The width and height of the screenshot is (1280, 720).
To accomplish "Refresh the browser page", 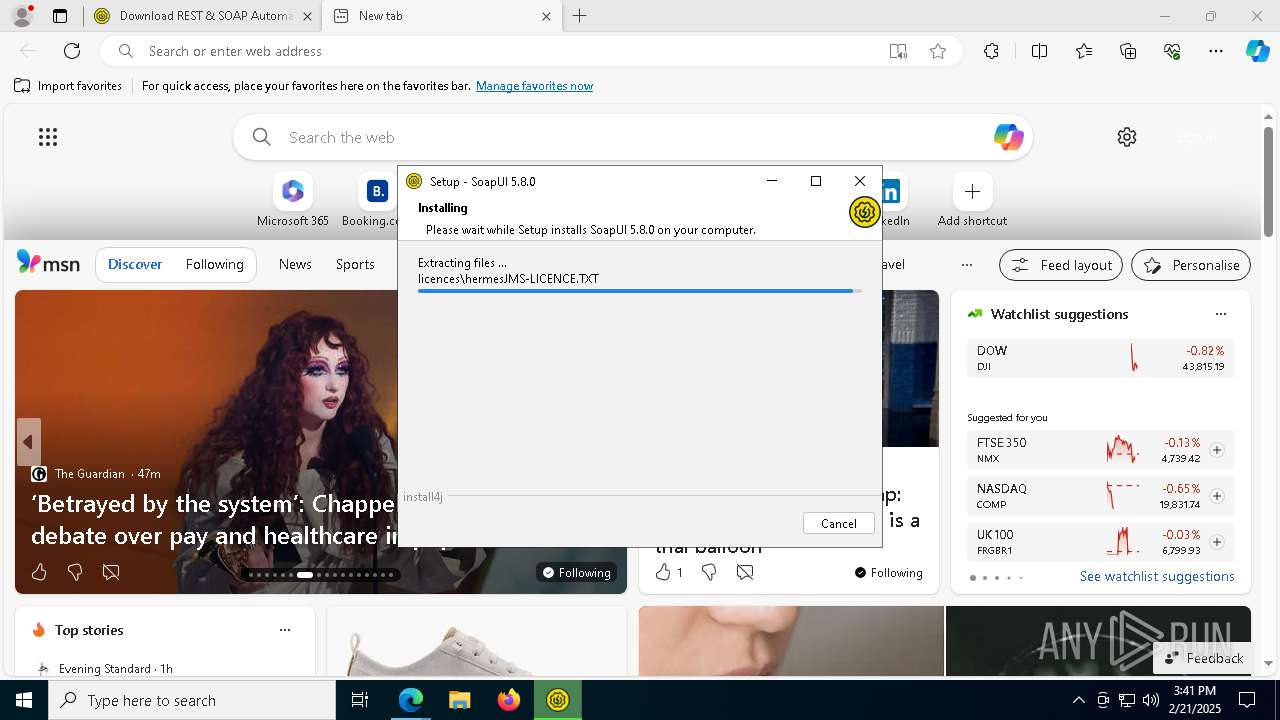I will click(x=72, y=51).
